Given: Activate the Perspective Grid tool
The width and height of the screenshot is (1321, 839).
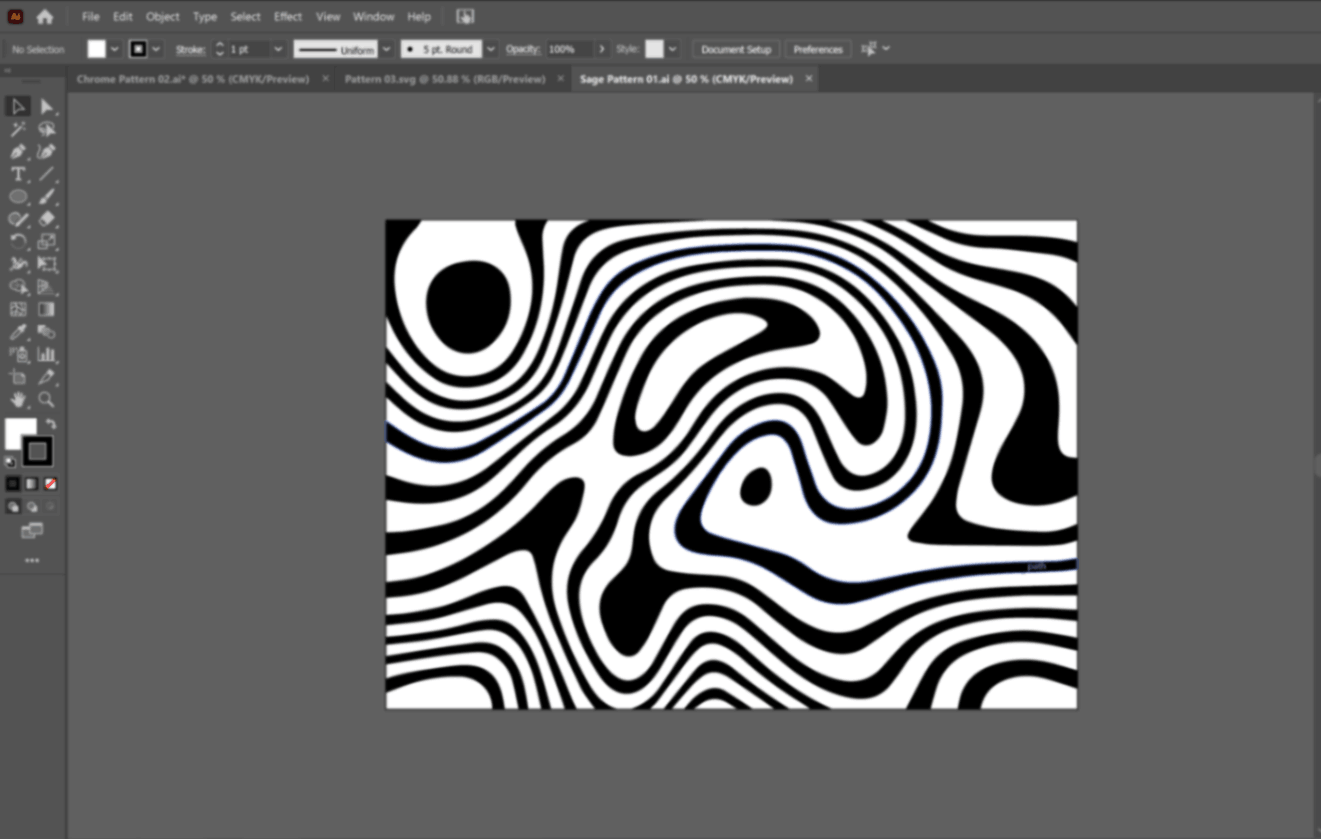Looking at the screenshot, I should pyautogui.click(x=46, y=287).
